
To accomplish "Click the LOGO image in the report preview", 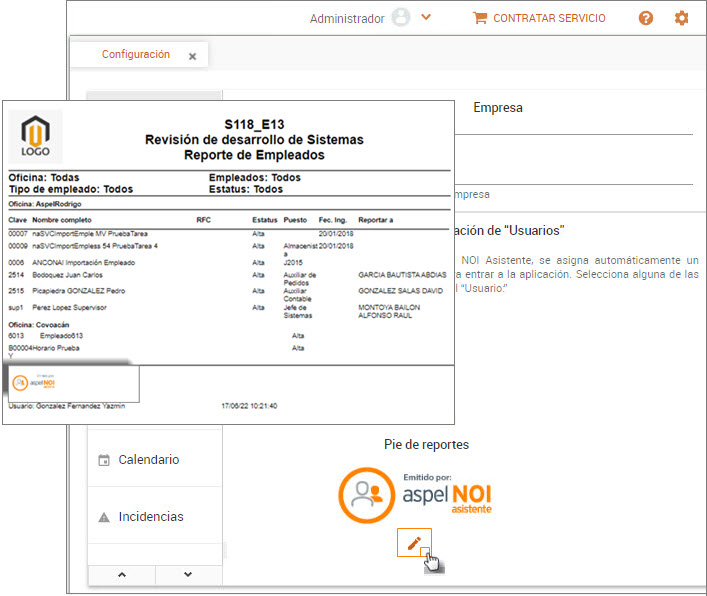I will [x=35, y=137].
